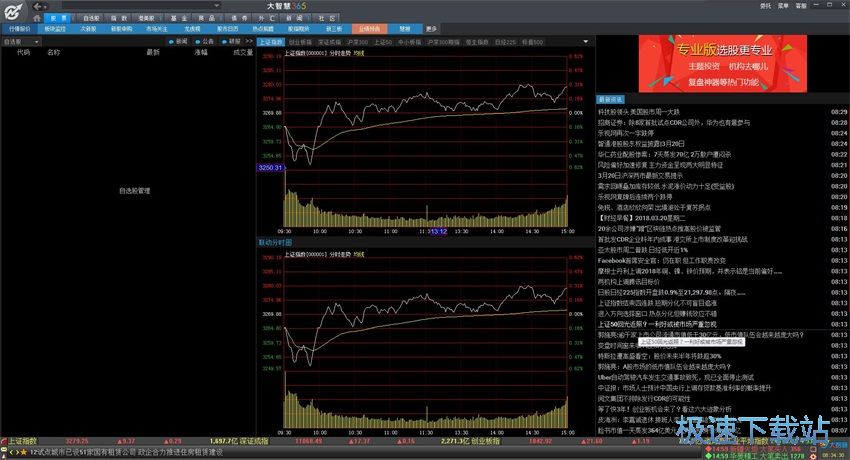Switch to the 新闻 main tab
The width and height of the screenshot is (850, 460).
point(294,18)
